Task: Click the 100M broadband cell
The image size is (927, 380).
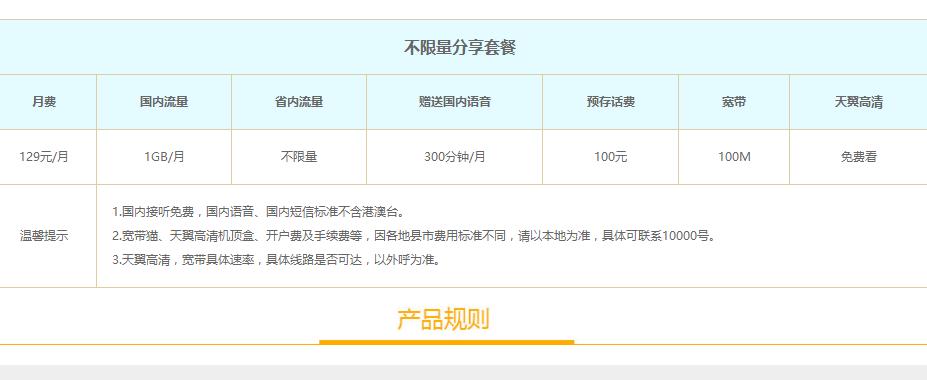Action: (734, 157)
